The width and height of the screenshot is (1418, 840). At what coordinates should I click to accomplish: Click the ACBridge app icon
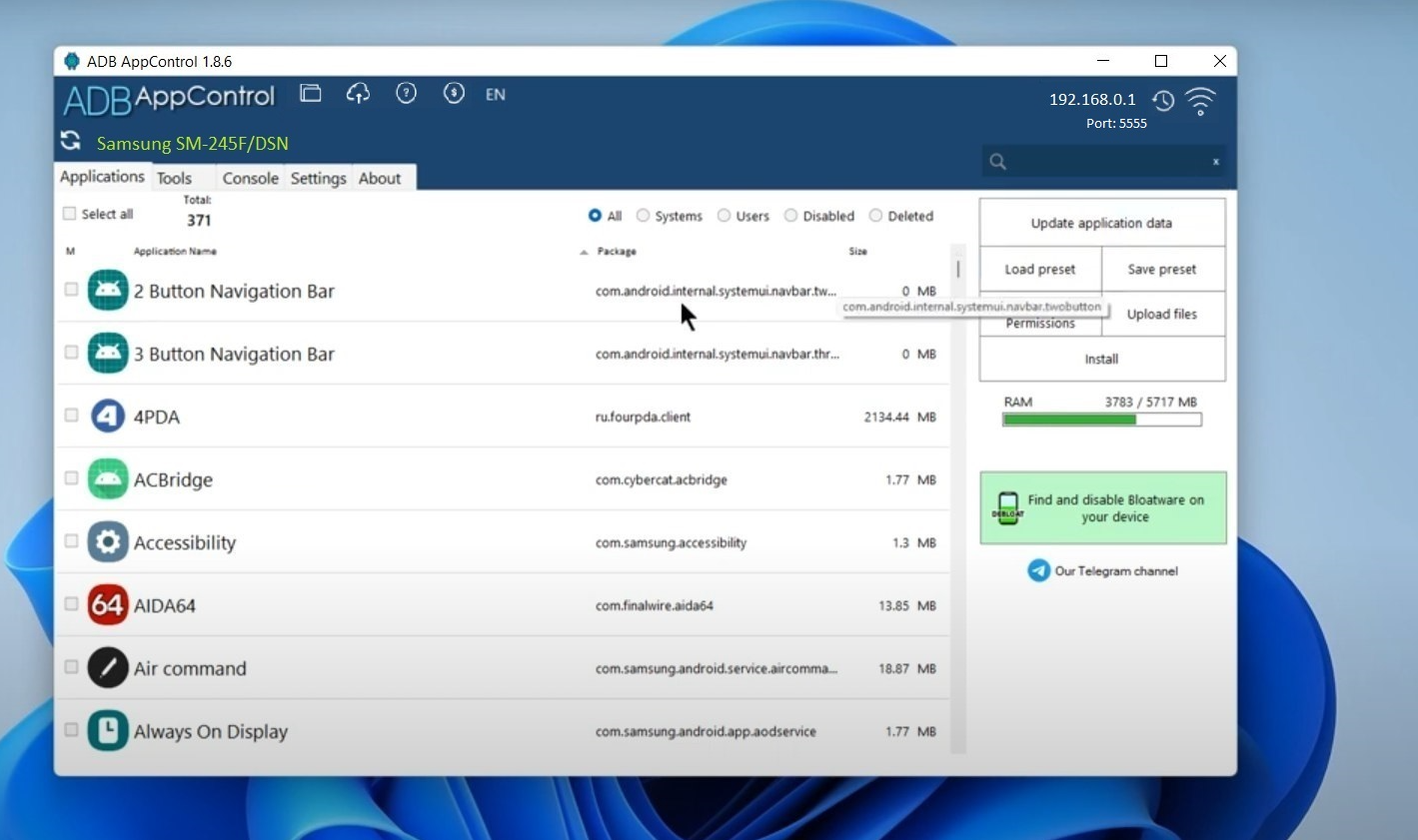point(108,479)
